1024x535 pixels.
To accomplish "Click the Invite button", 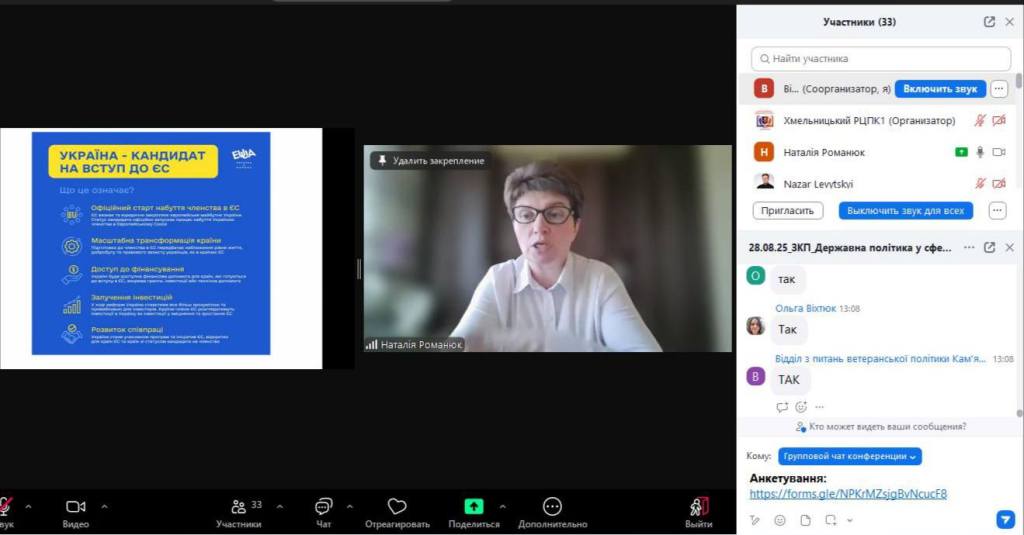I will [x=787, y=211].
